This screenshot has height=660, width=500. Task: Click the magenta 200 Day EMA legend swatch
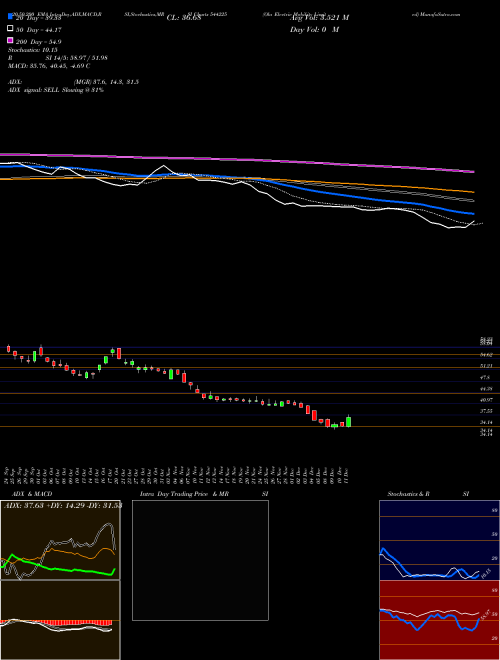[x=10, y=40]
